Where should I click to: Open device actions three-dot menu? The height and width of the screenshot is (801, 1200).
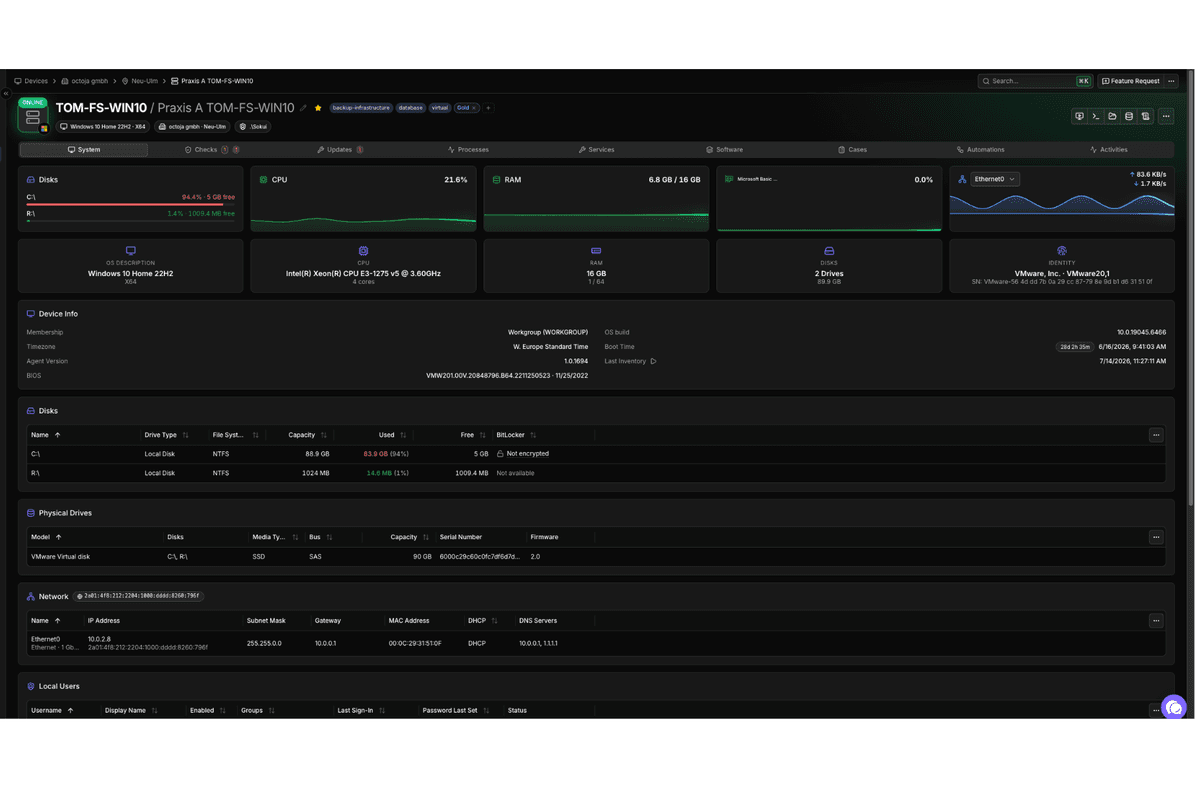pos(1166,117)
